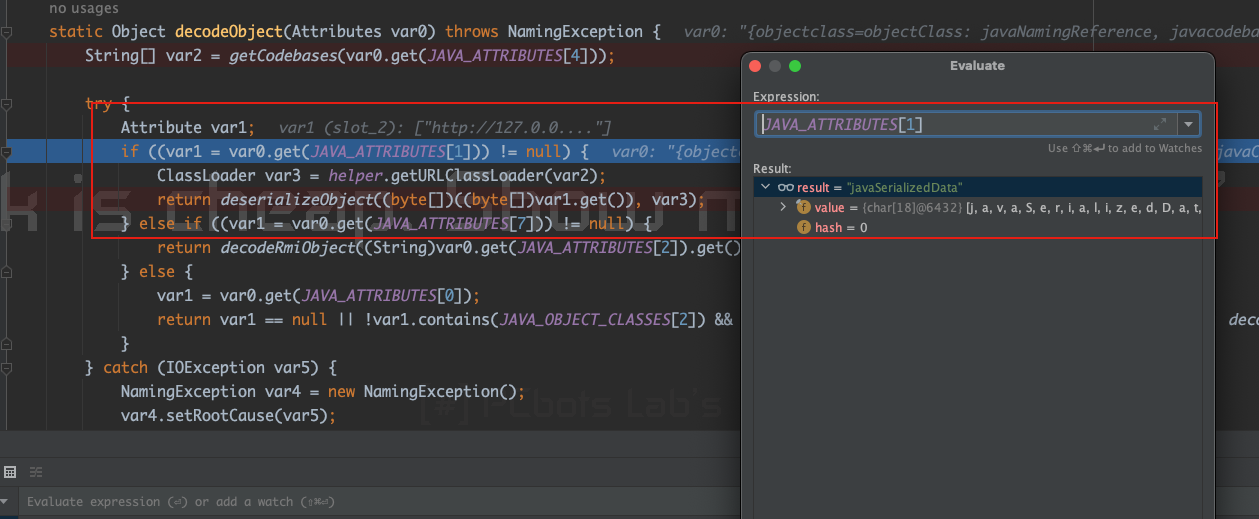Collapse the "} else {" block fold marker
1259x519 pixels.
[7, 272]
